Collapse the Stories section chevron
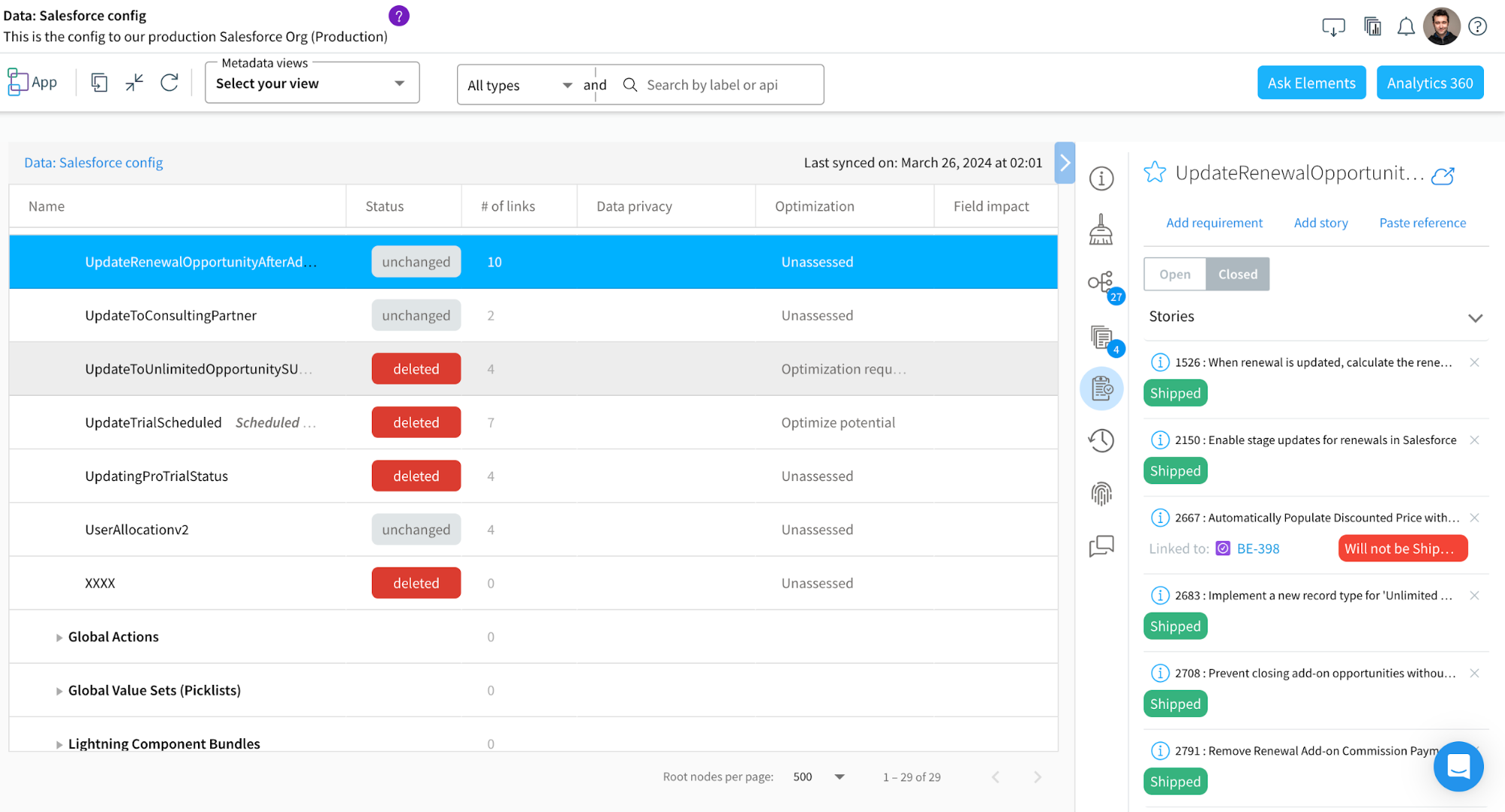1505x812 pixels. pos(1475,318)
